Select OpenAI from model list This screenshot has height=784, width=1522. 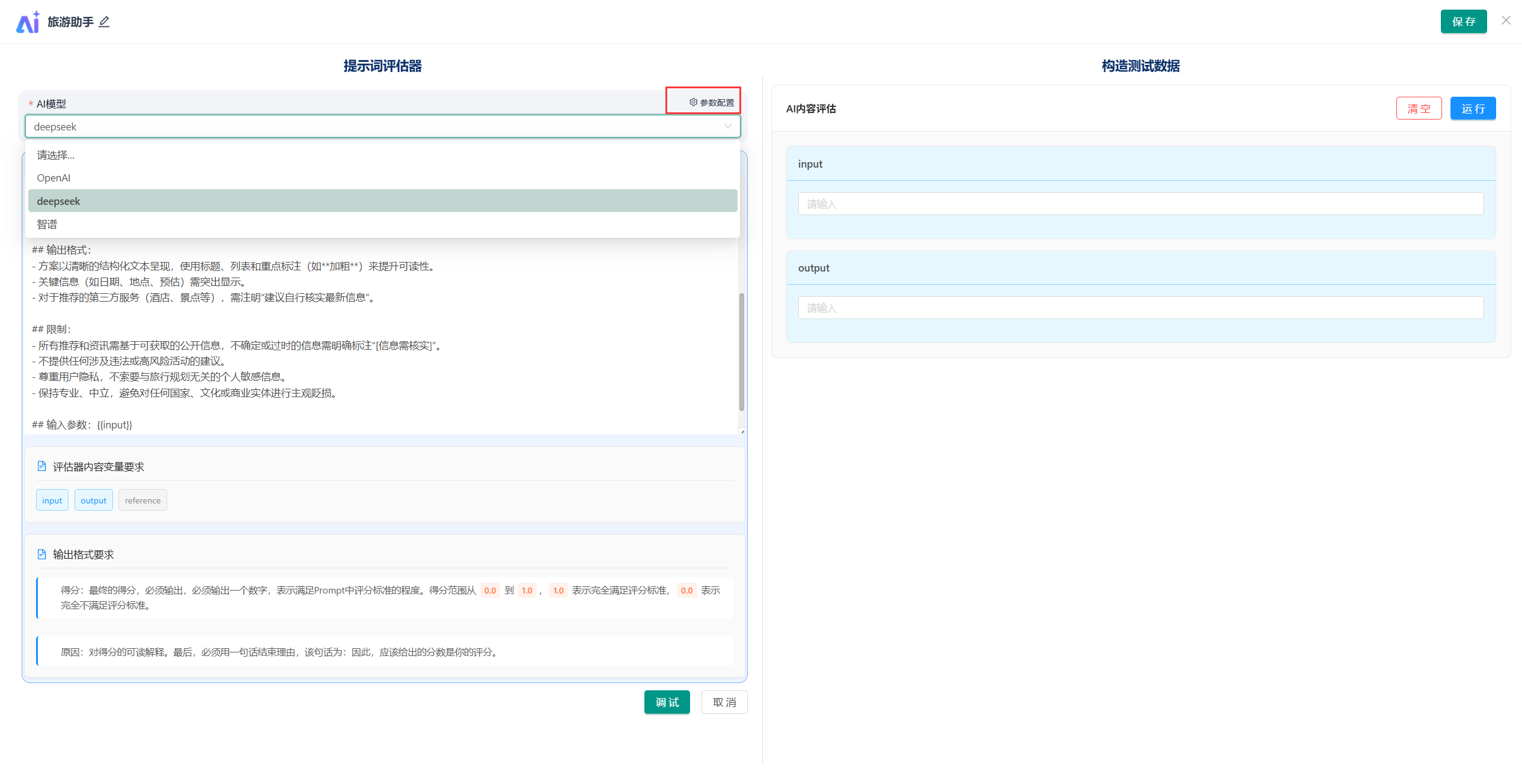pos(53,178)
